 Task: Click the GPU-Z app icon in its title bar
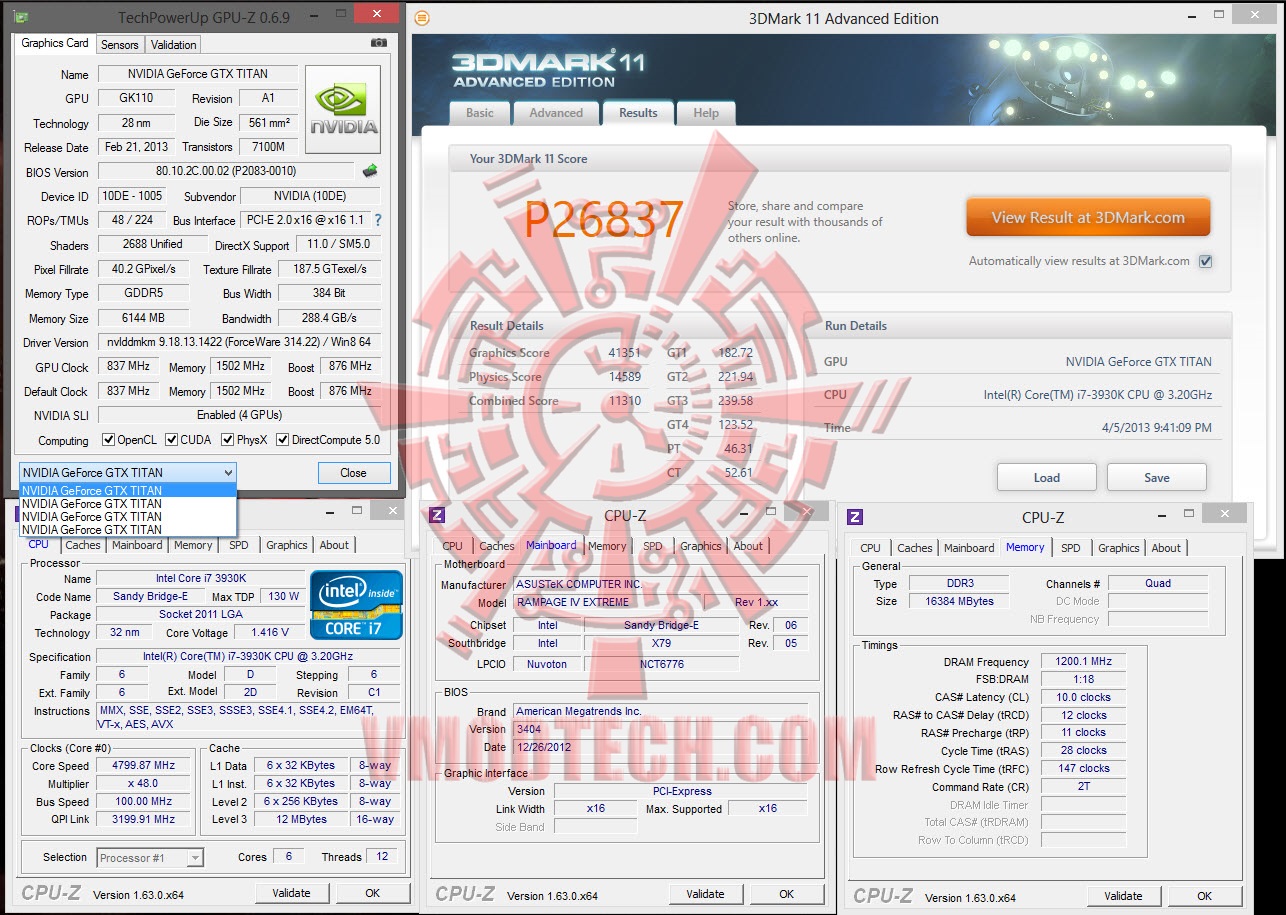pyautogui.click(x=23, y=17)
